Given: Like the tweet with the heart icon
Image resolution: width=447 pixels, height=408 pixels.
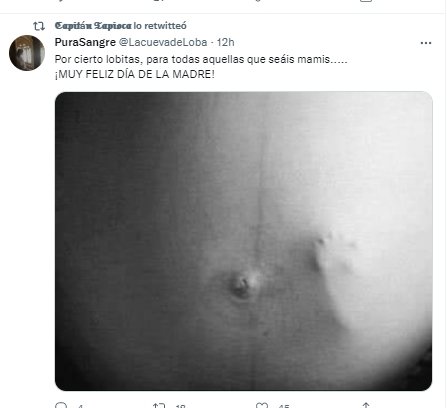Looking at the screenshot, I should [262, 405].
